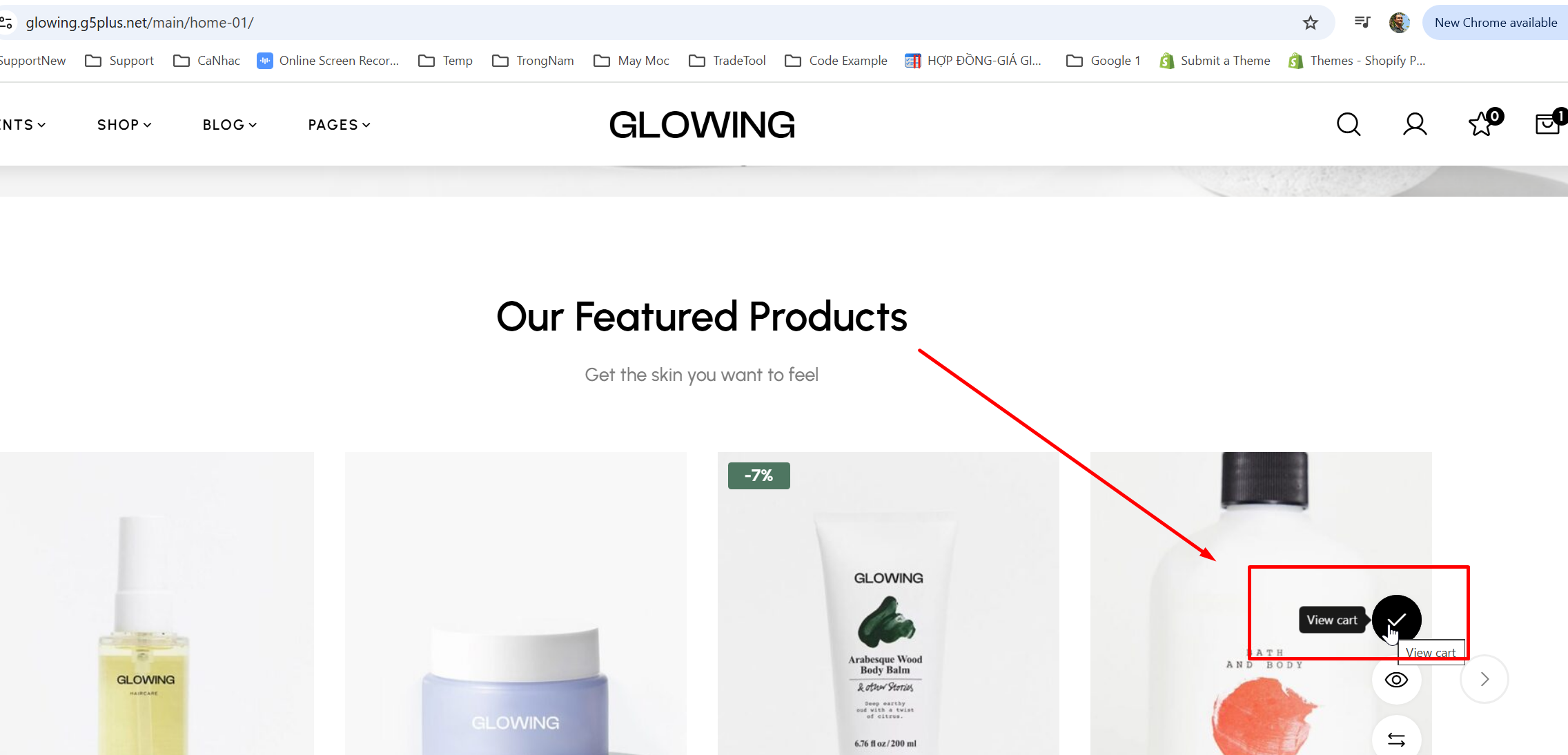1568x755 pixels.
Task: Open the Chrome profile avatar
Action: coord(1399,23)
